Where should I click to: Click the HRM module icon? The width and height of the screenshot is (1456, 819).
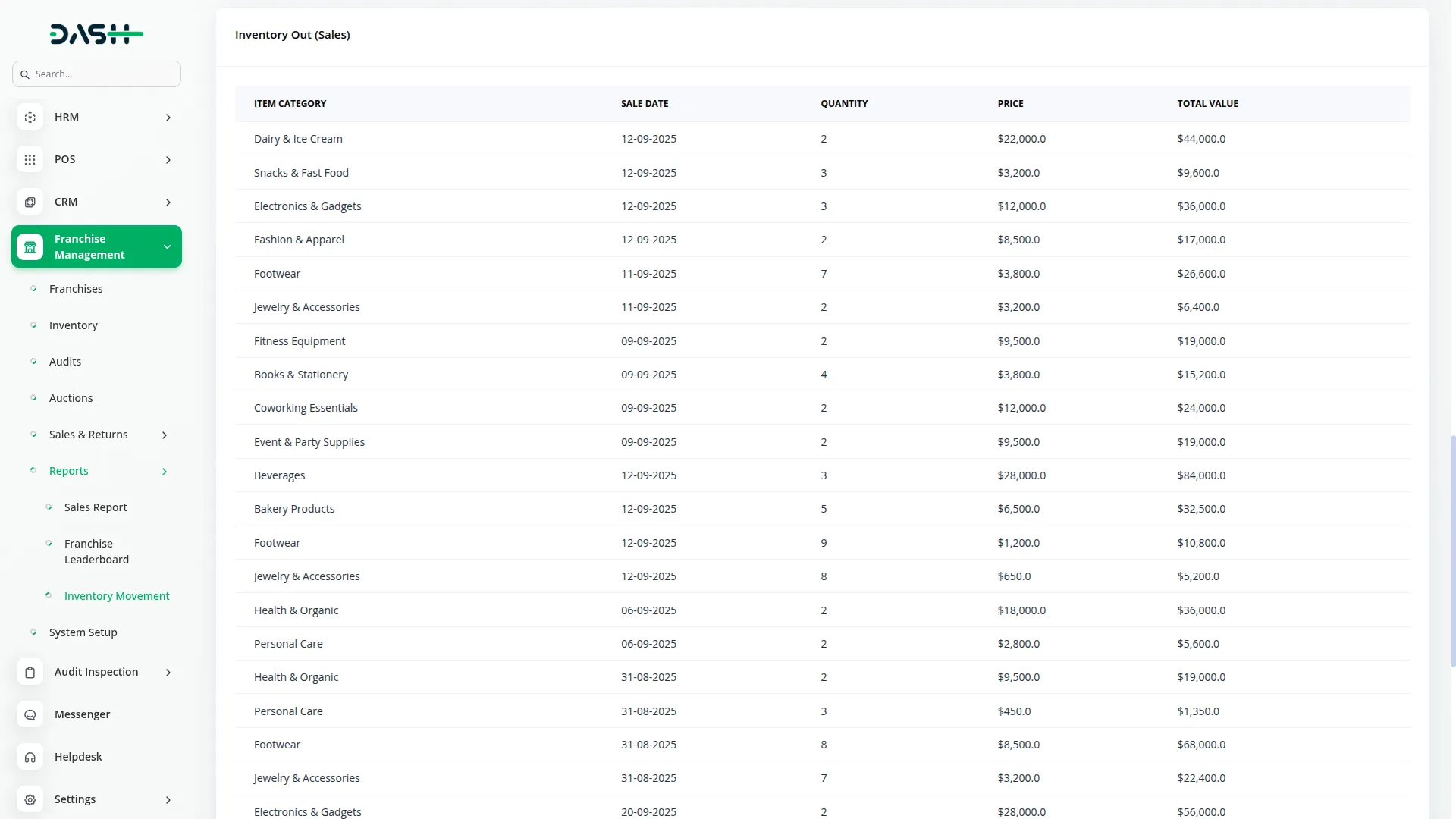pyautogui.click(x=30, y=118)
